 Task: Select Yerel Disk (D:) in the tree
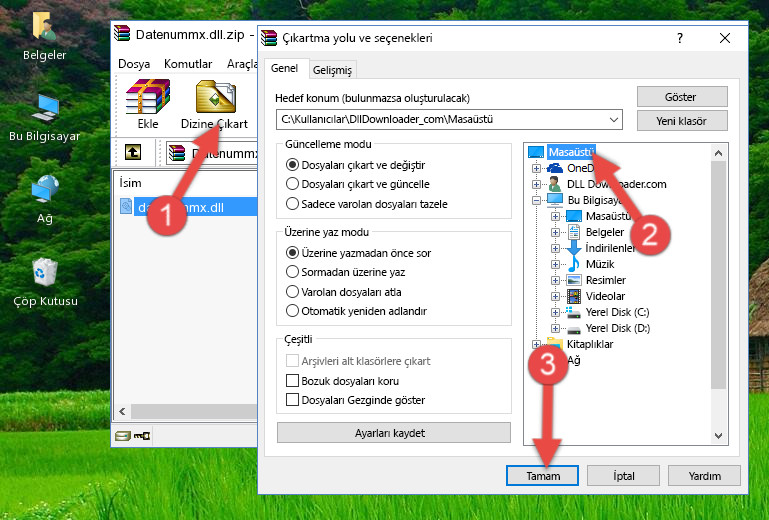(x=618, y=328)
